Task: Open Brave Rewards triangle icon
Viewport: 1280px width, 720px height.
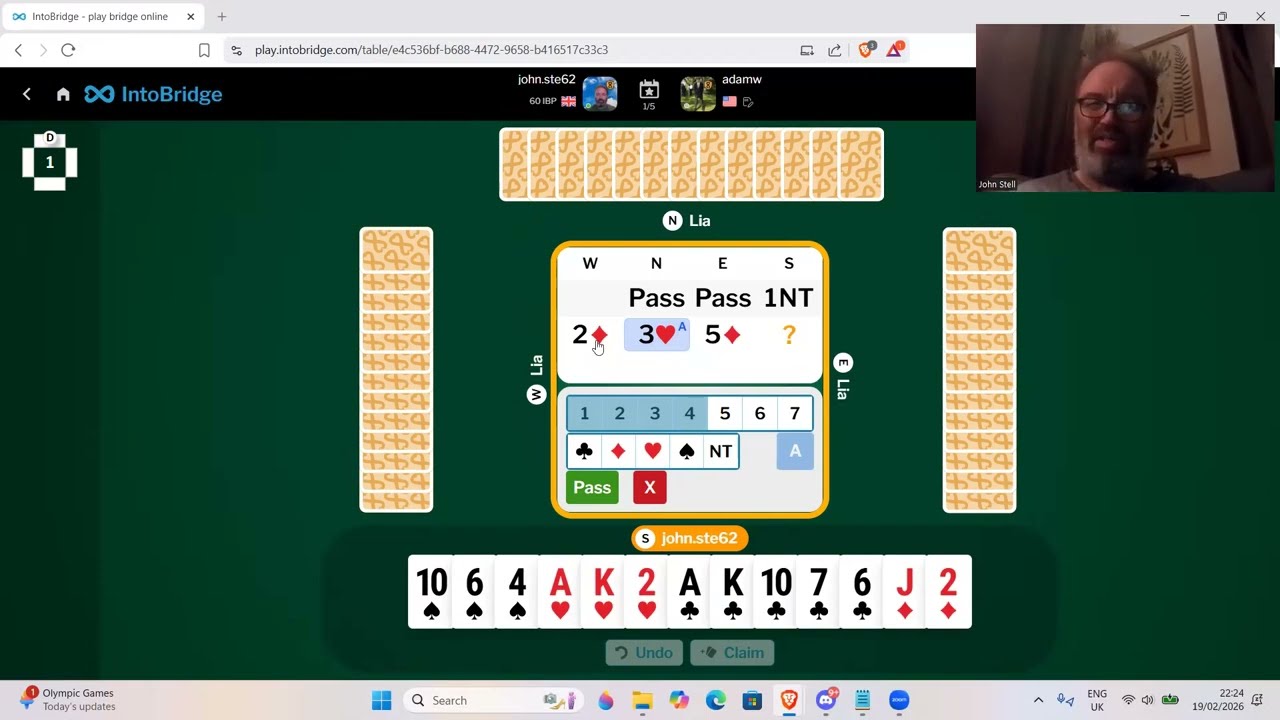Action: tap(894, 49)
